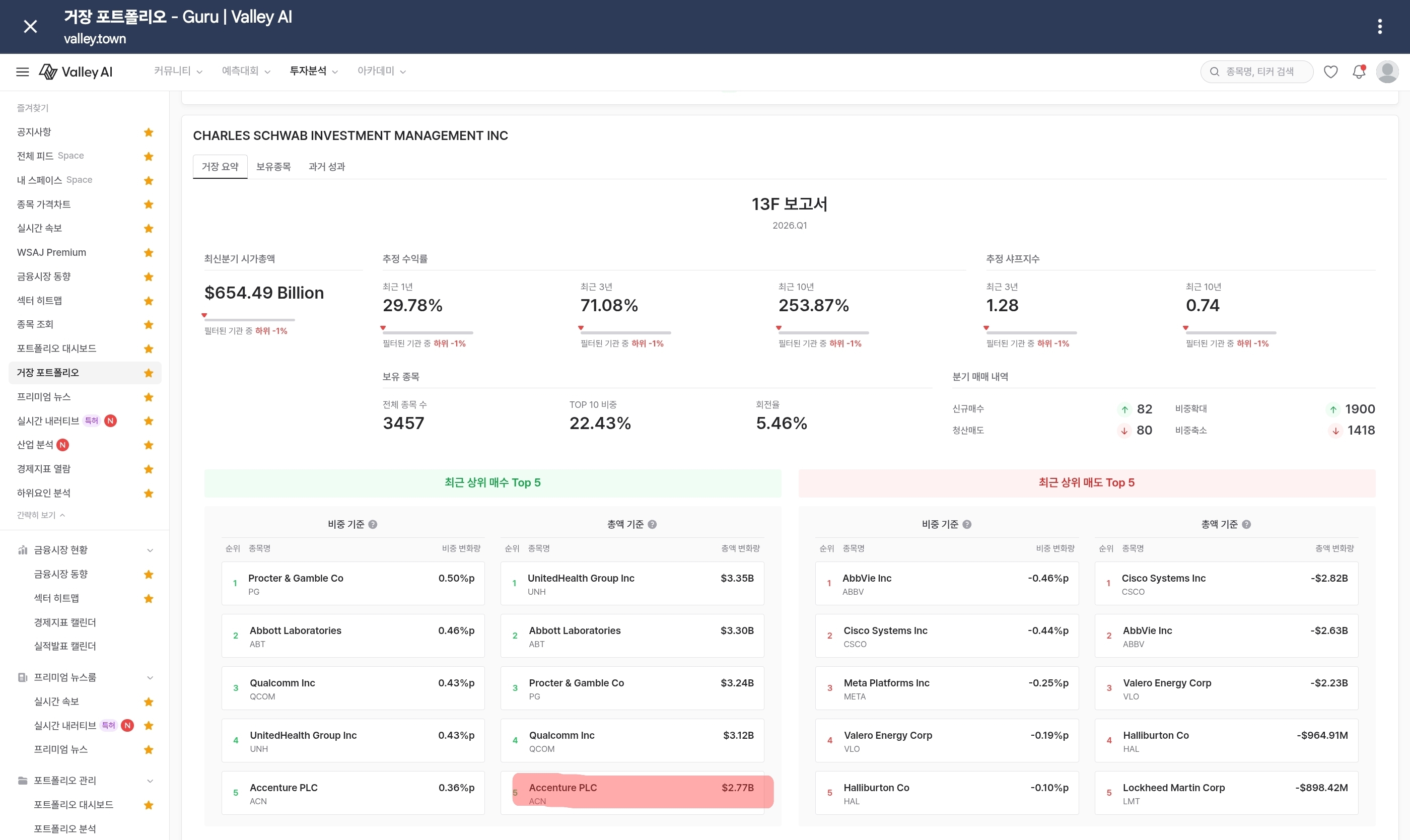Image resolution: width=1410 pixels, height=840 pixels.
Task: Open the notifications bell
Action: (1359, 72)
